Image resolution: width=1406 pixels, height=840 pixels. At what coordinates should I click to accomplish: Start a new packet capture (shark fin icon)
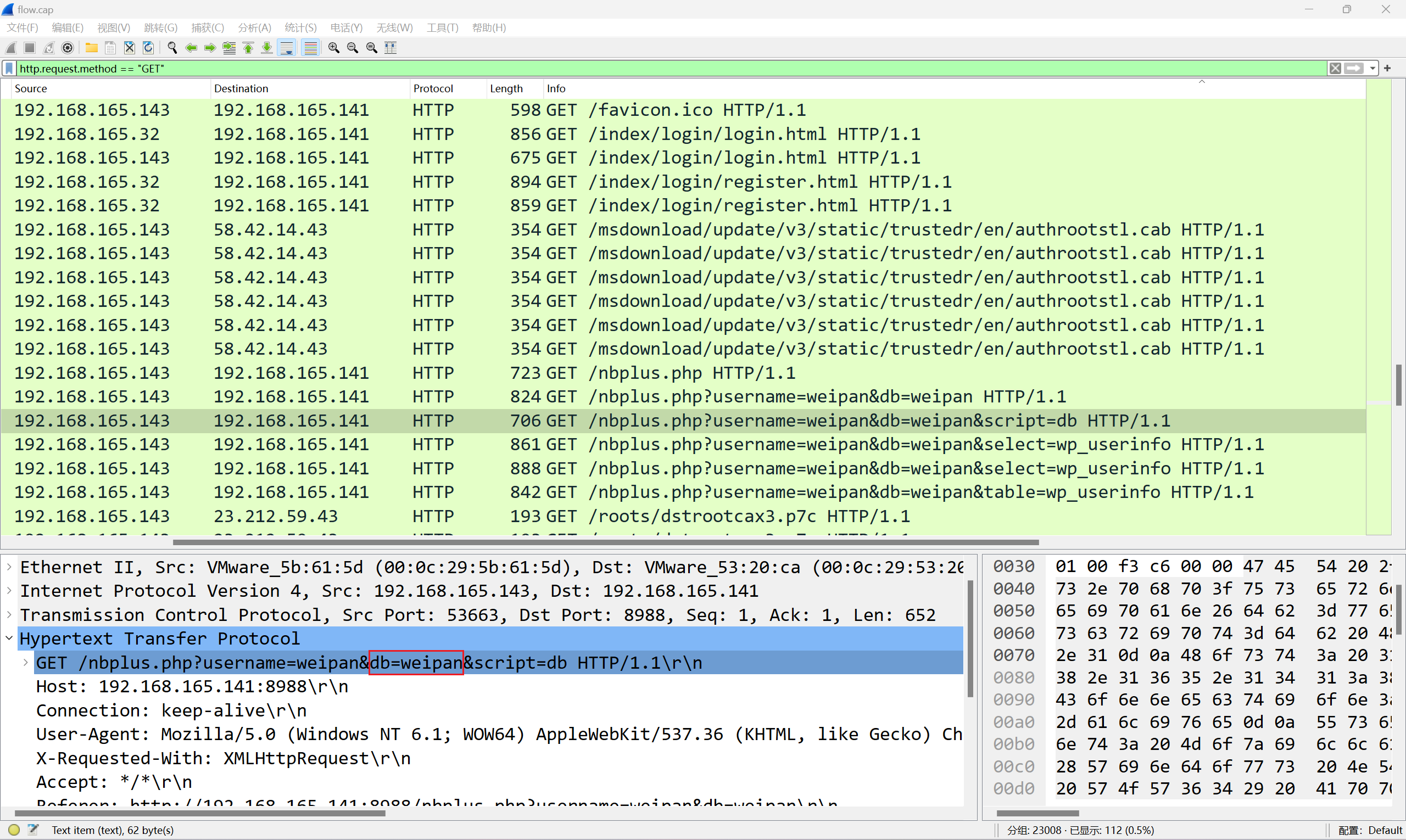click(x=11, y=48)
